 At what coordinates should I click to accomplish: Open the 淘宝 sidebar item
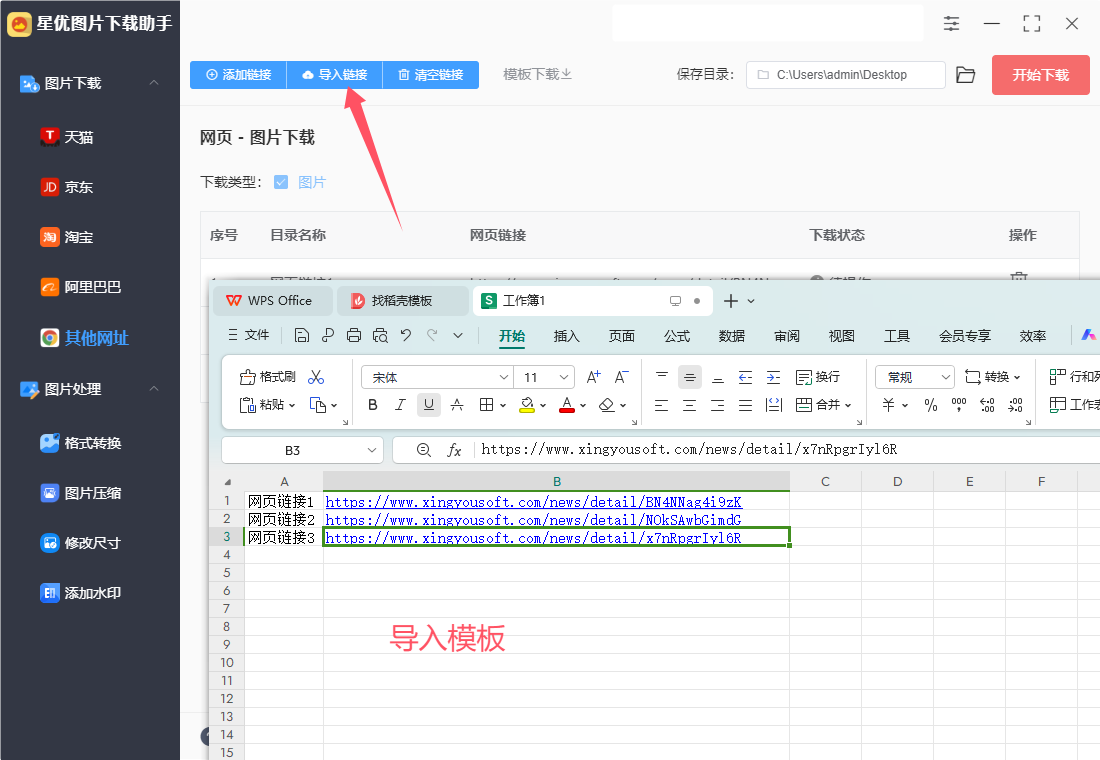tap(67, 237)
